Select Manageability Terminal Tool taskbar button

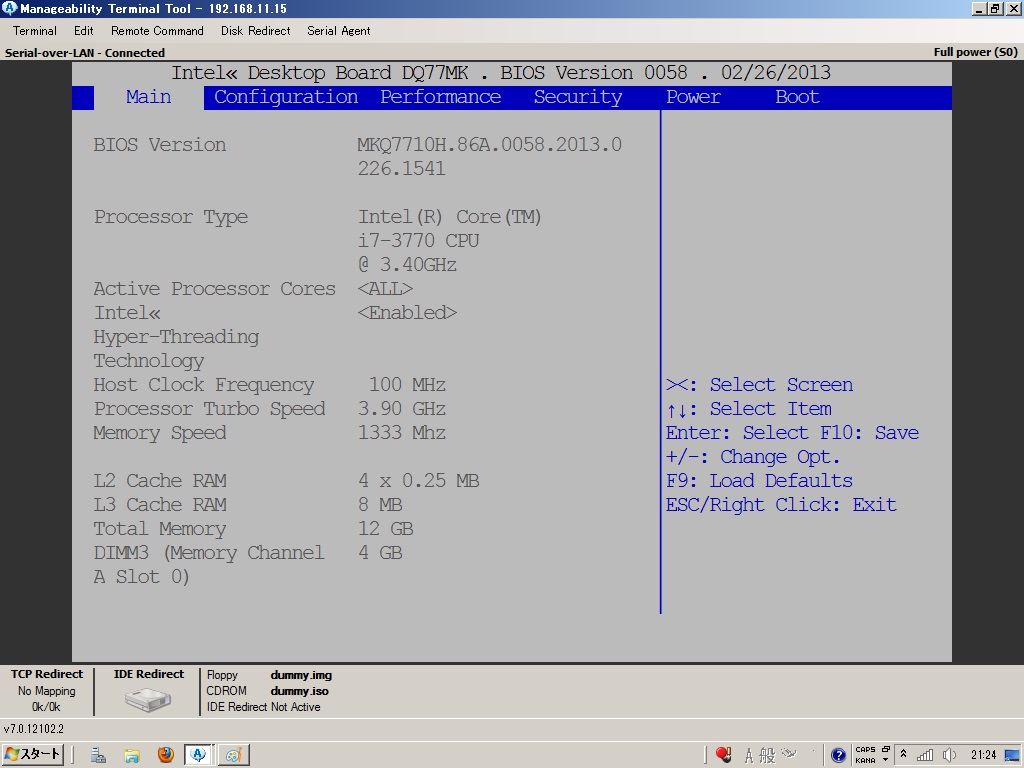[x=199, y=755]
